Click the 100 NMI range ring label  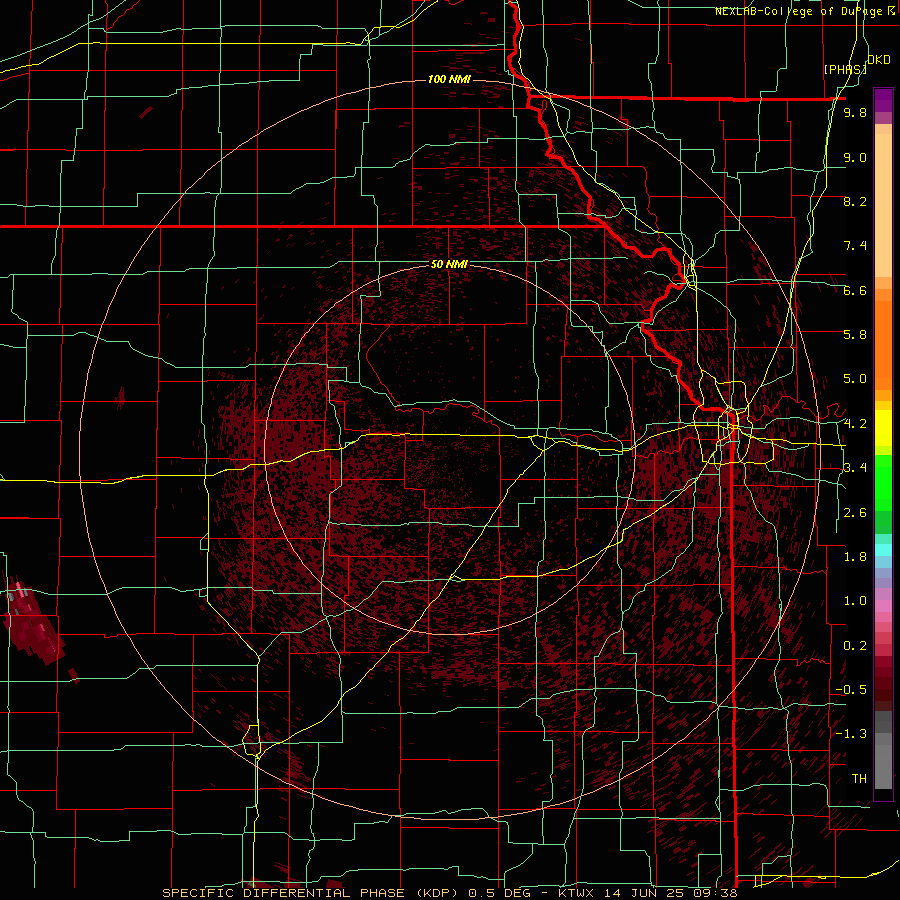coord(449,79)
